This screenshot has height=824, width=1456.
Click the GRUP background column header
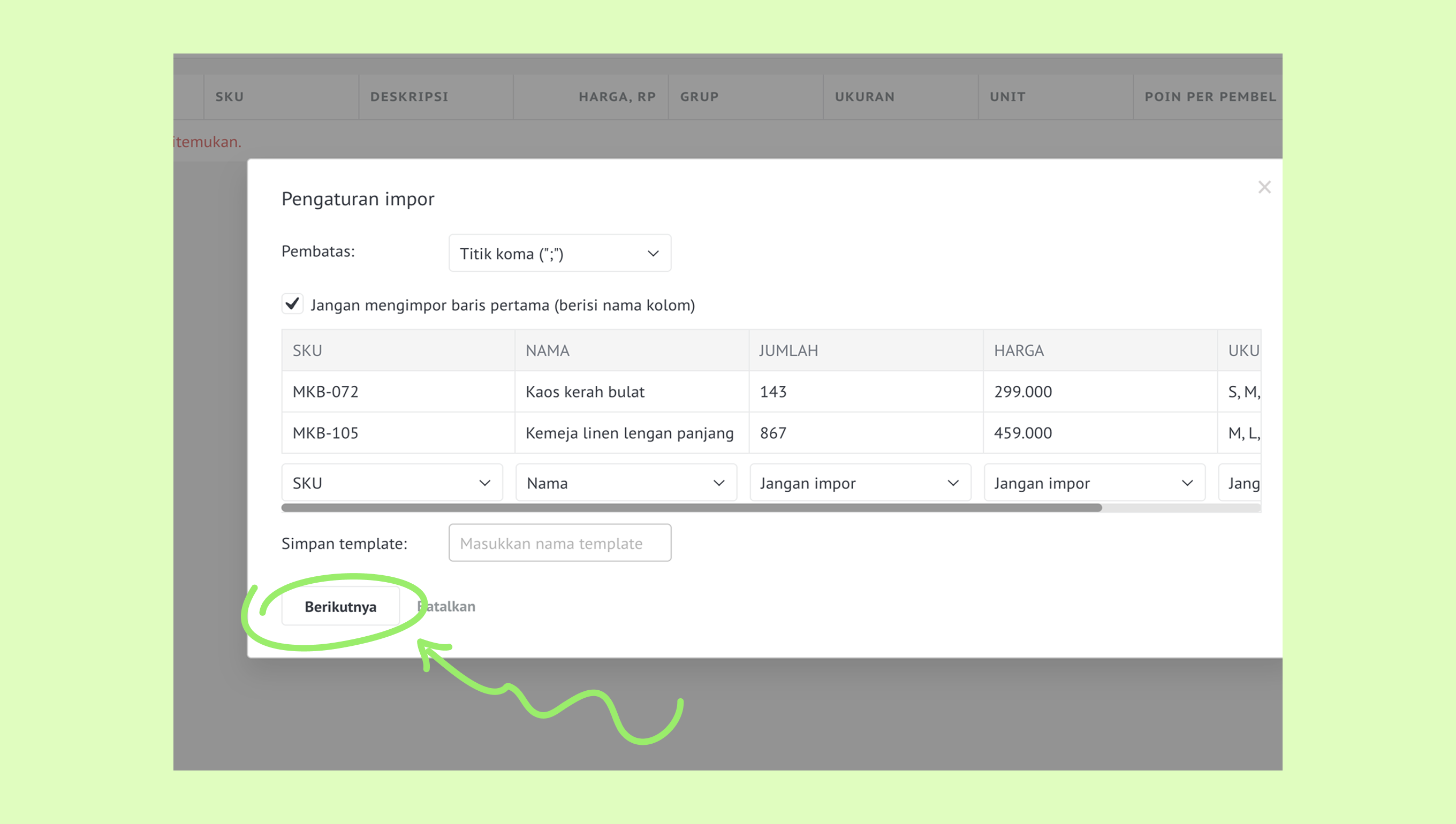746,97
